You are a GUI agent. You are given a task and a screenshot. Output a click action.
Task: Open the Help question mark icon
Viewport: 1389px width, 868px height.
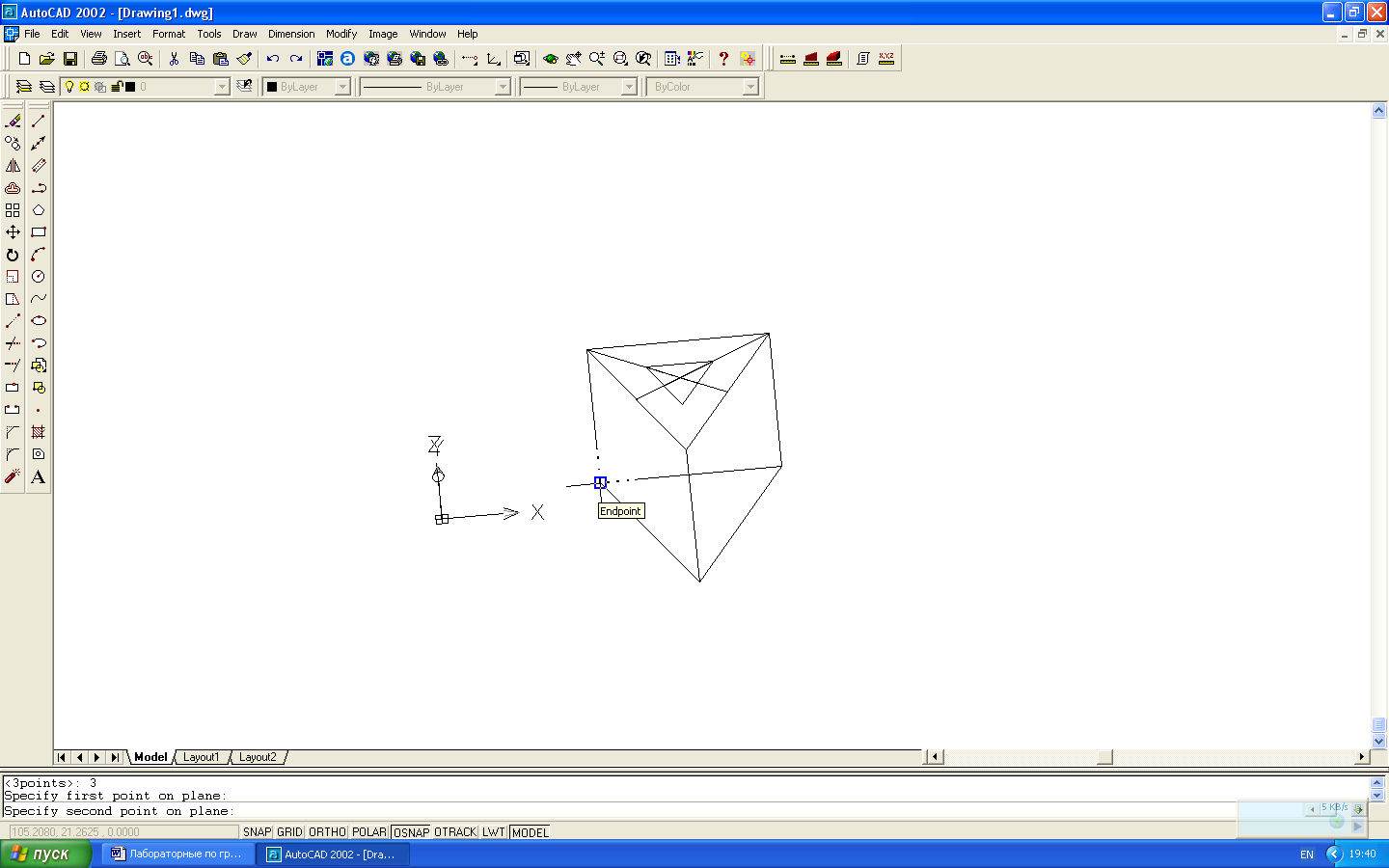pyautogui.click(x=723, y=59)
